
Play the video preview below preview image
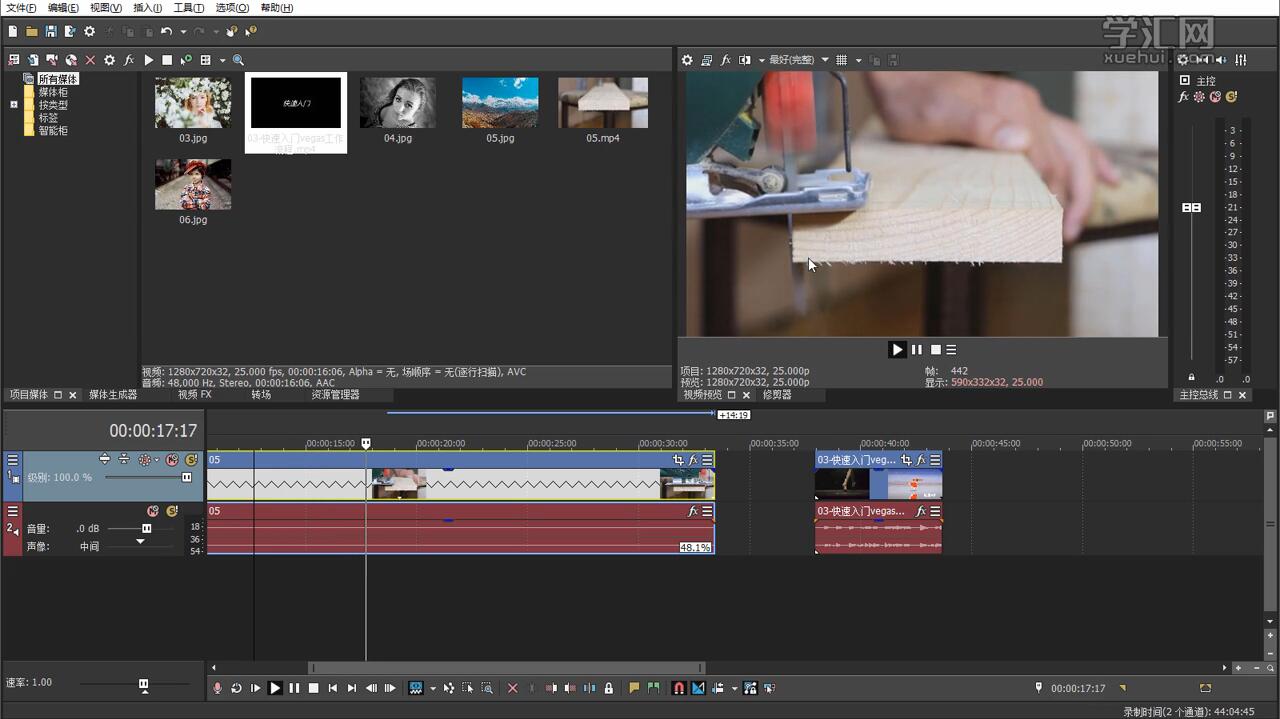(897, 350)
